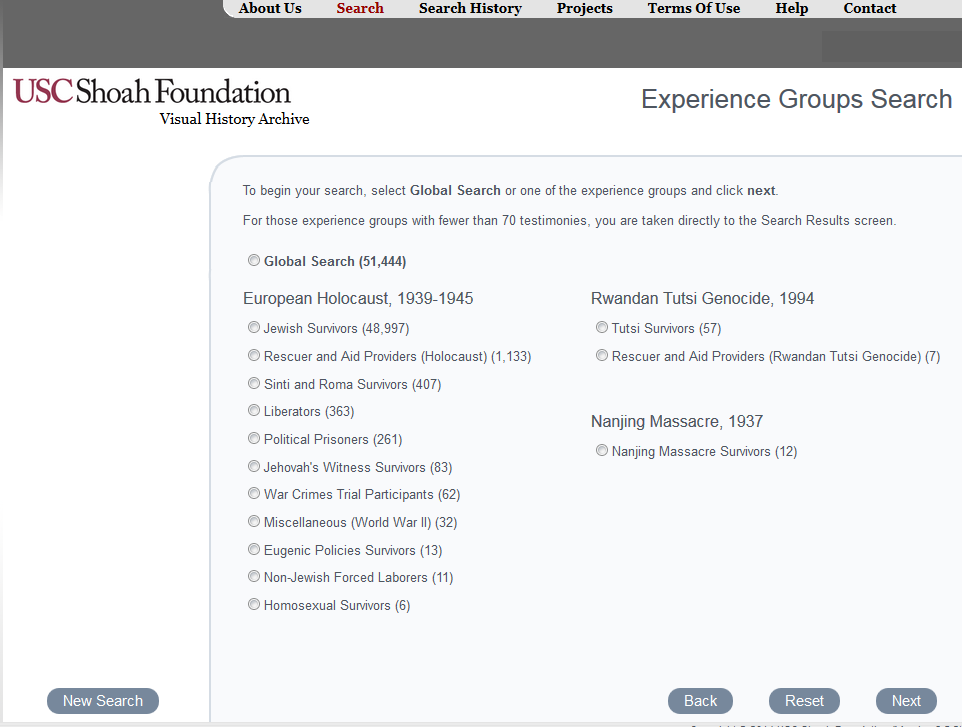Click the New Search button
Screen dimensions: 962x727
tap(103, 701)
